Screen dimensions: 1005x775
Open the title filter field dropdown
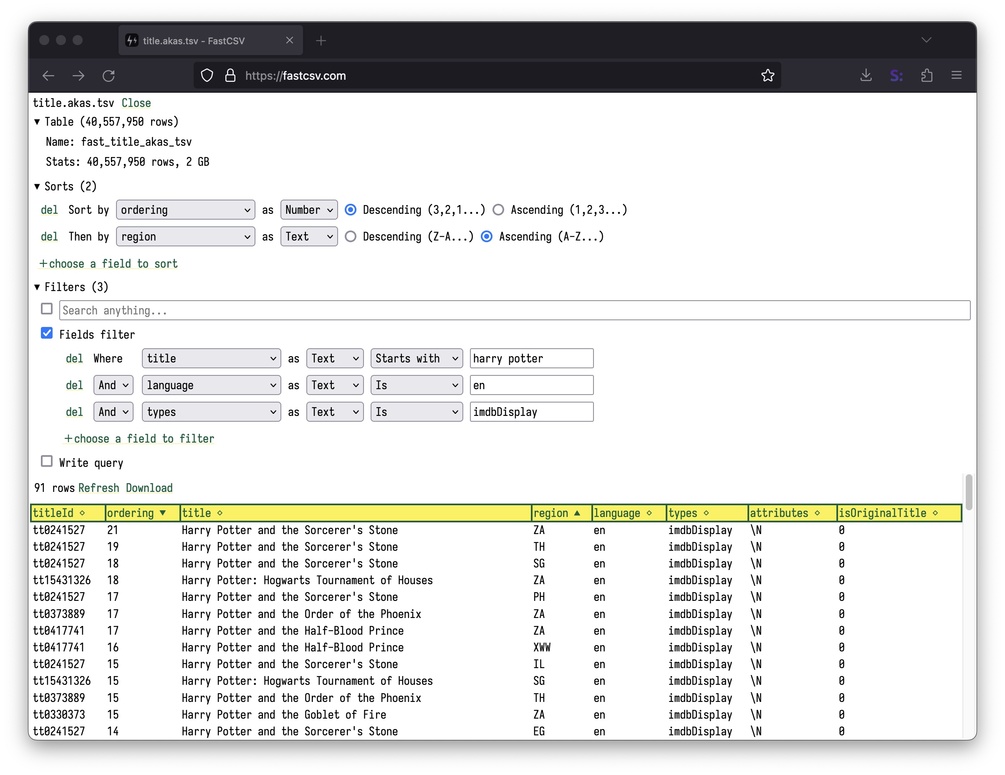click(x=211, y=358)
